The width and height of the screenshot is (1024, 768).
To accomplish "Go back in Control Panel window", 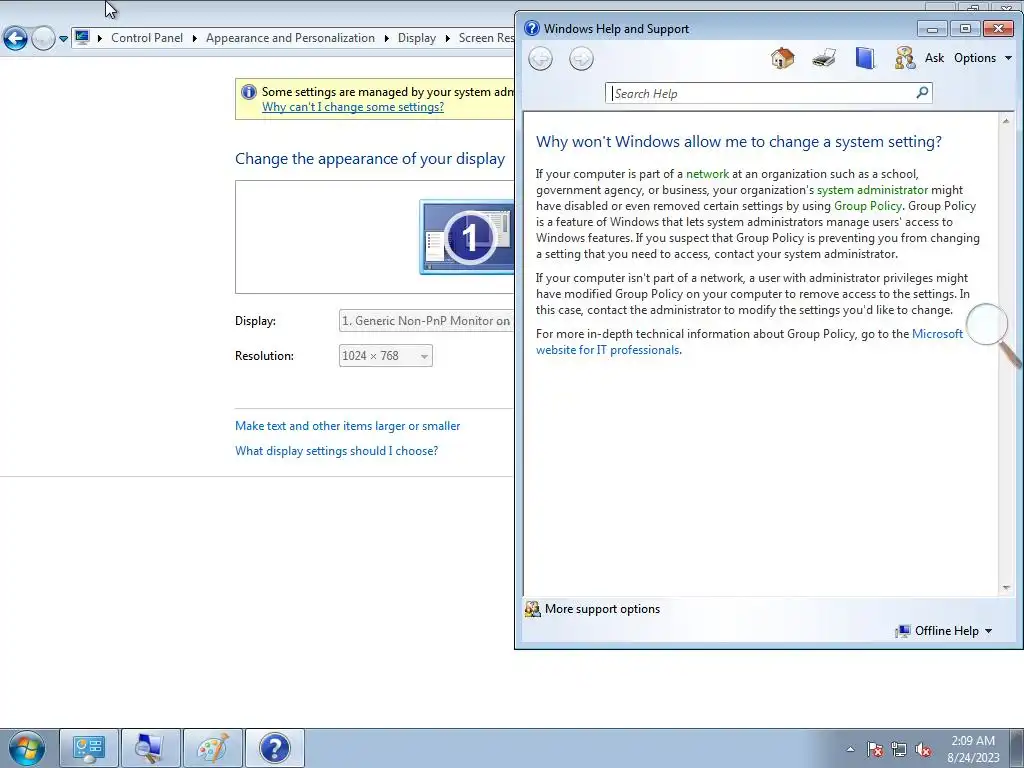I will pos(15,39).
